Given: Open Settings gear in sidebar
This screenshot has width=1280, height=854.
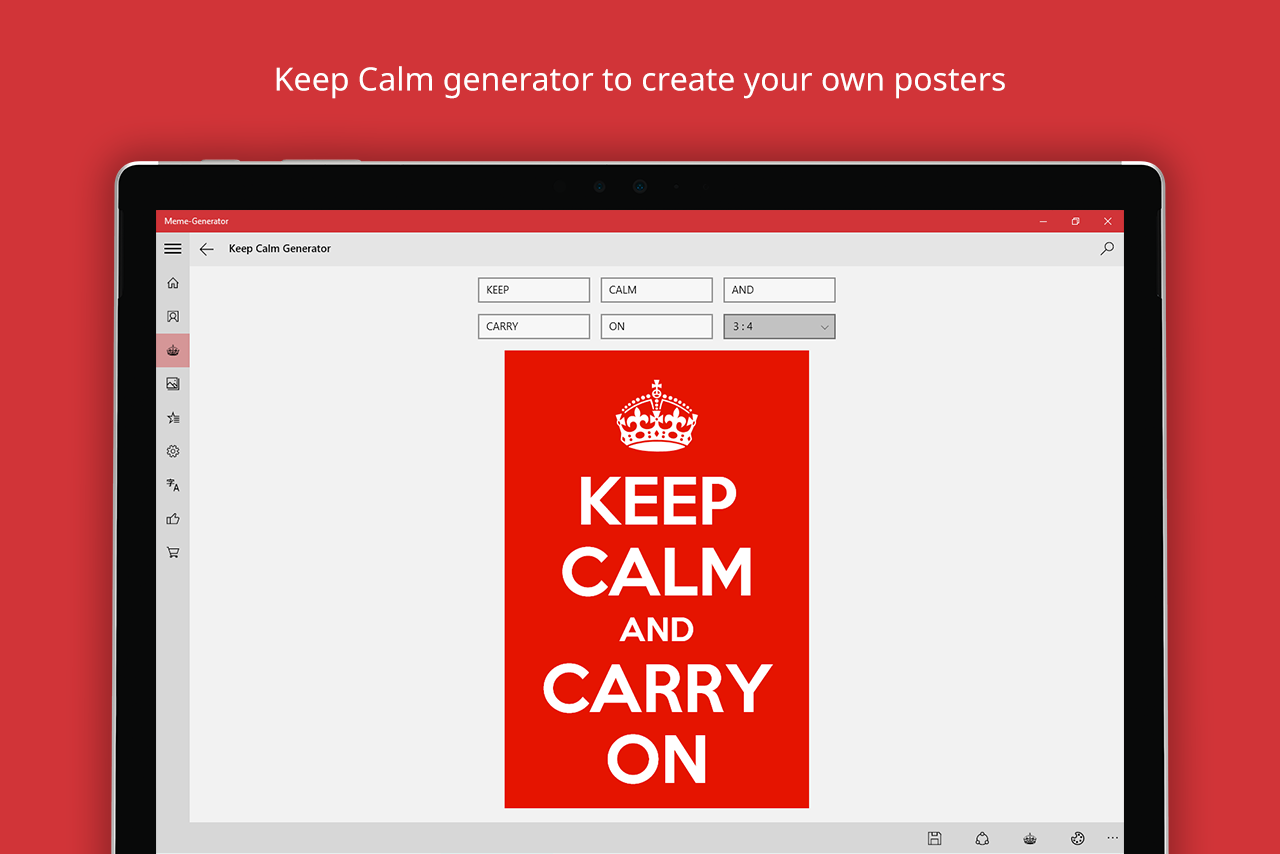Looking at the screenshot, I should [x=173, y=451].
